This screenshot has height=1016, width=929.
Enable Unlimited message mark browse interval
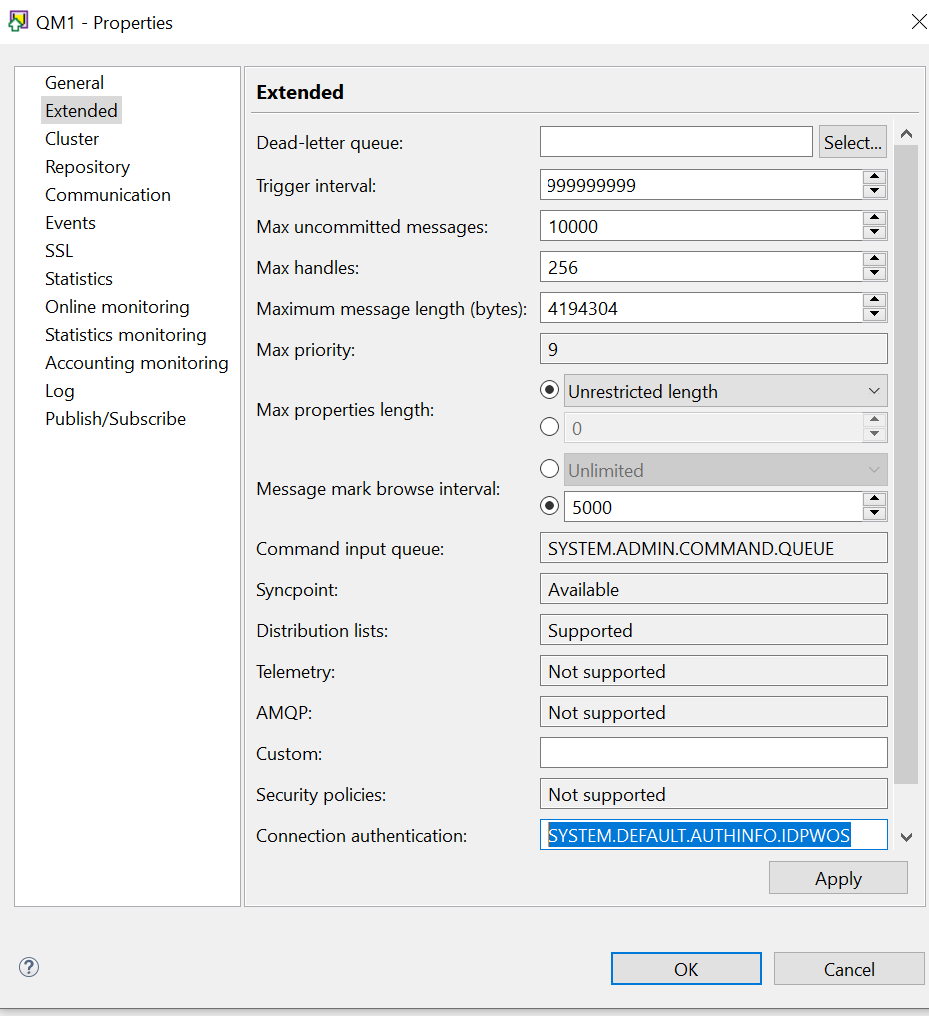[x=549, y=469]
